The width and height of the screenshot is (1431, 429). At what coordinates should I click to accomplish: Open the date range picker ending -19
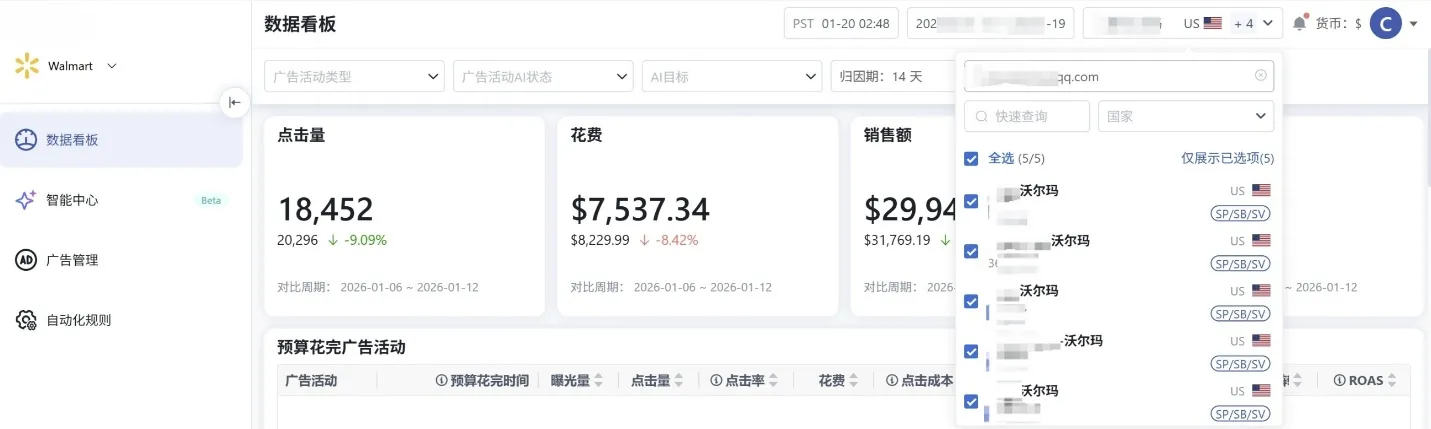[x=991, y=23]
